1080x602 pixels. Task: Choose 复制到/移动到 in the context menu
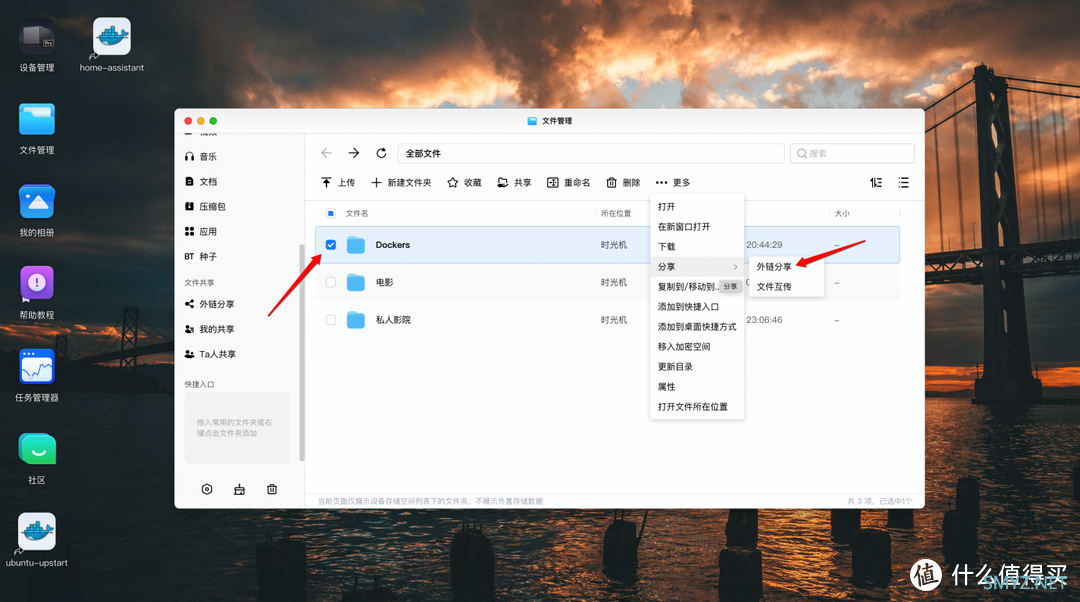click(x=697, y=287)
